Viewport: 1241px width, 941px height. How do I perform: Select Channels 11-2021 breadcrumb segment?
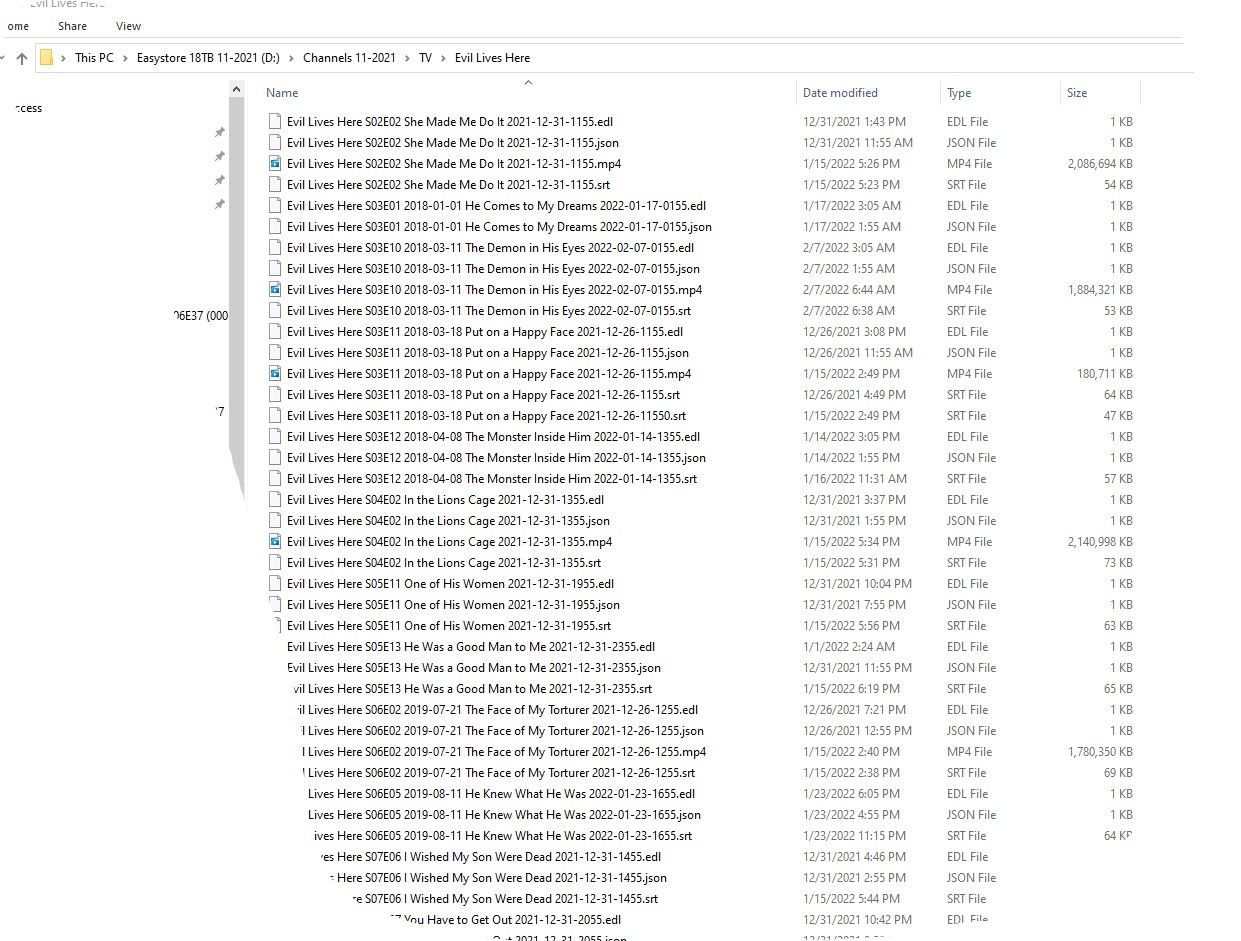[x=349, y=58]
